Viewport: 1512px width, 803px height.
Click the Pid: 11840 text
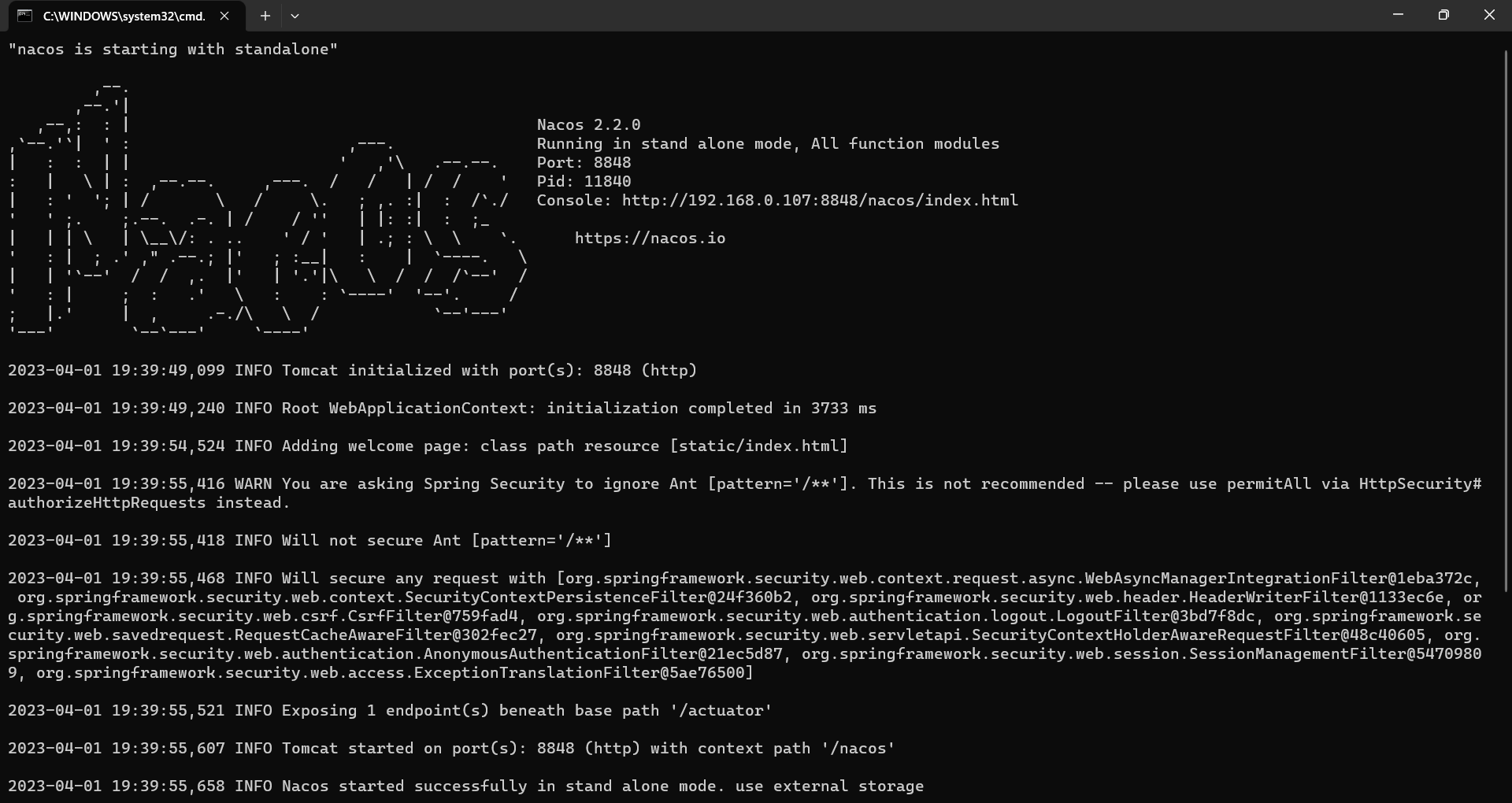pos(583,181)
